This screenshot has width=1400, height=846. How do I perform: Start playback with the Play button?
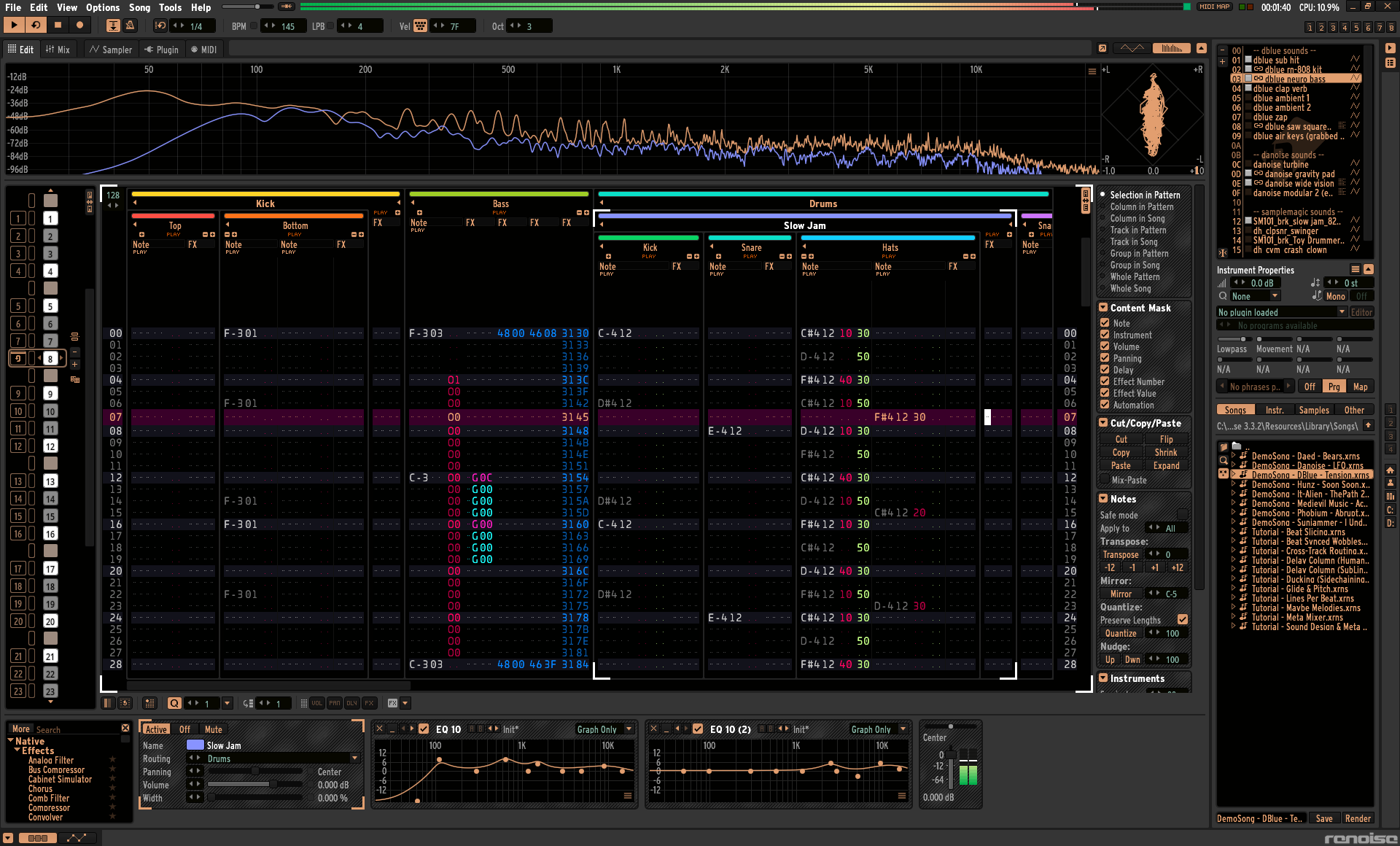[14, 26]
